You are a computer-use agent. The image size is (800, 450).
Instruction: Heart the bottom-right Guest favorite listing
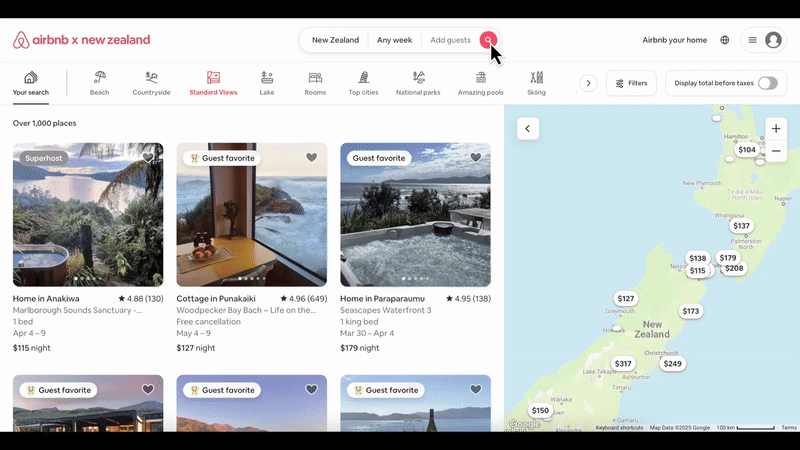tap(476, 390)
